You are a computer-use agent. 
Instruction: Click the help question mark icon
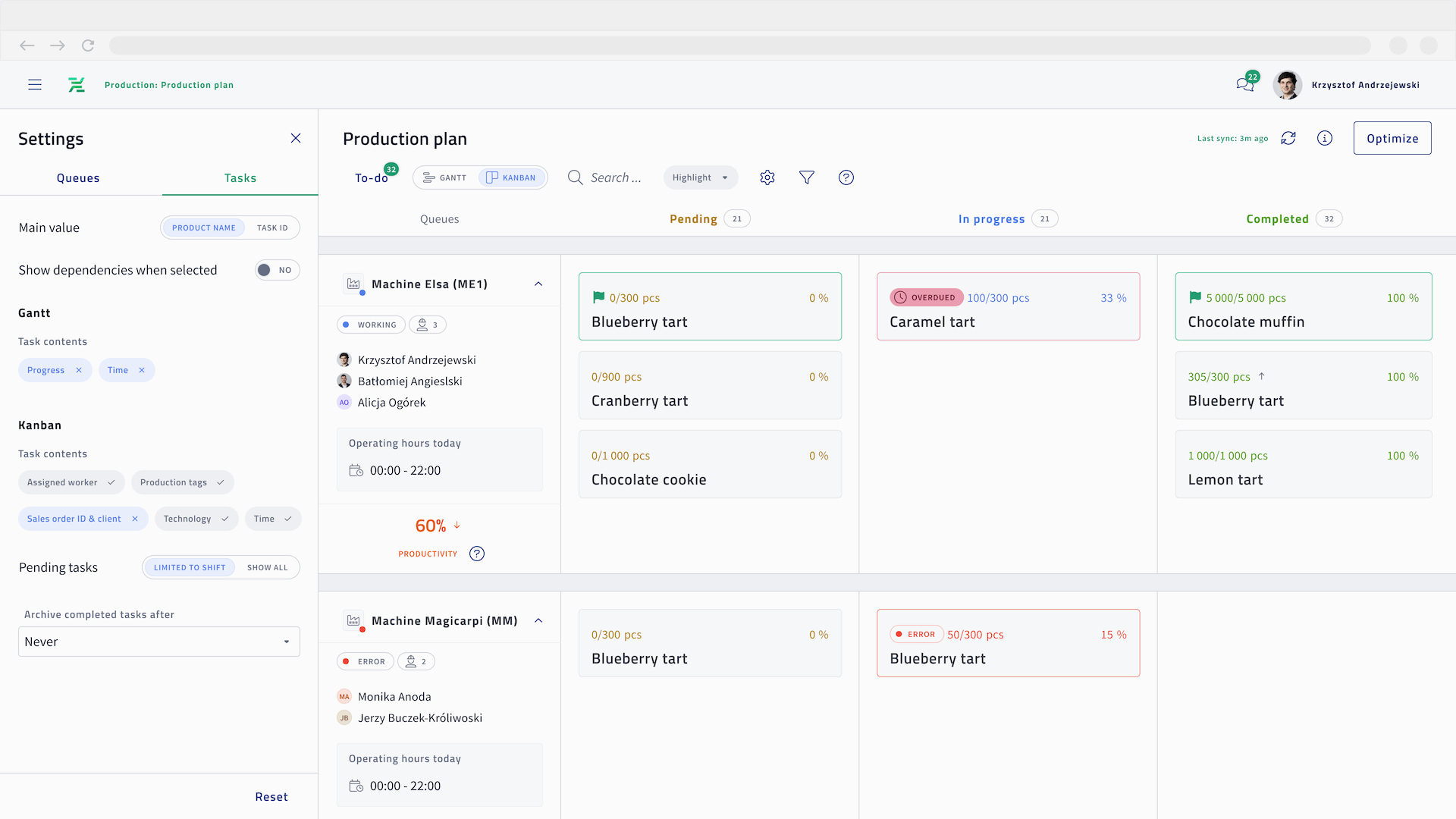point(846,177)
